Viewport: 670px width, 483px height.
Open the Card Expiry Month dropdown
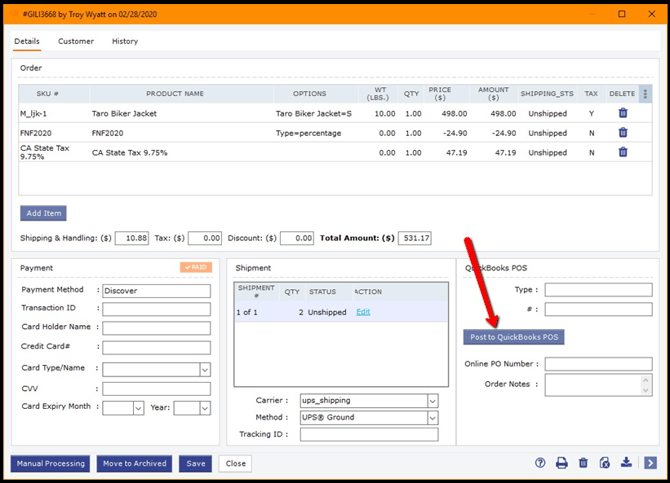pyautogui.click(x=137, y=408)
